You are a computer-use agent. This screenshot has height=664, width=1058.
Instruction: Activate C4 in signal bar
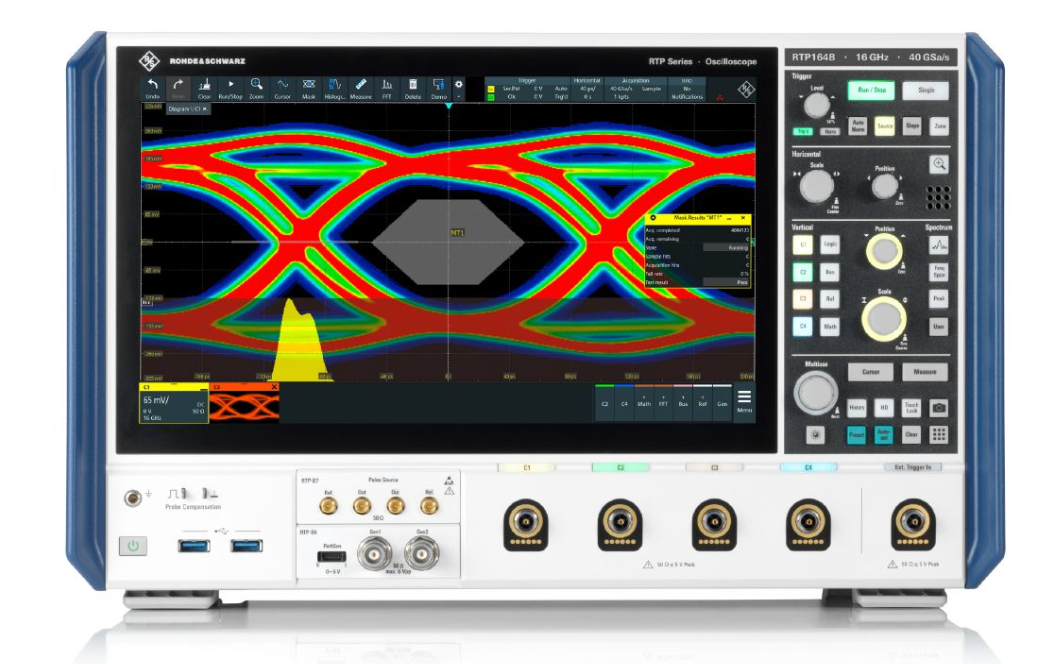[x=624, y=402]
